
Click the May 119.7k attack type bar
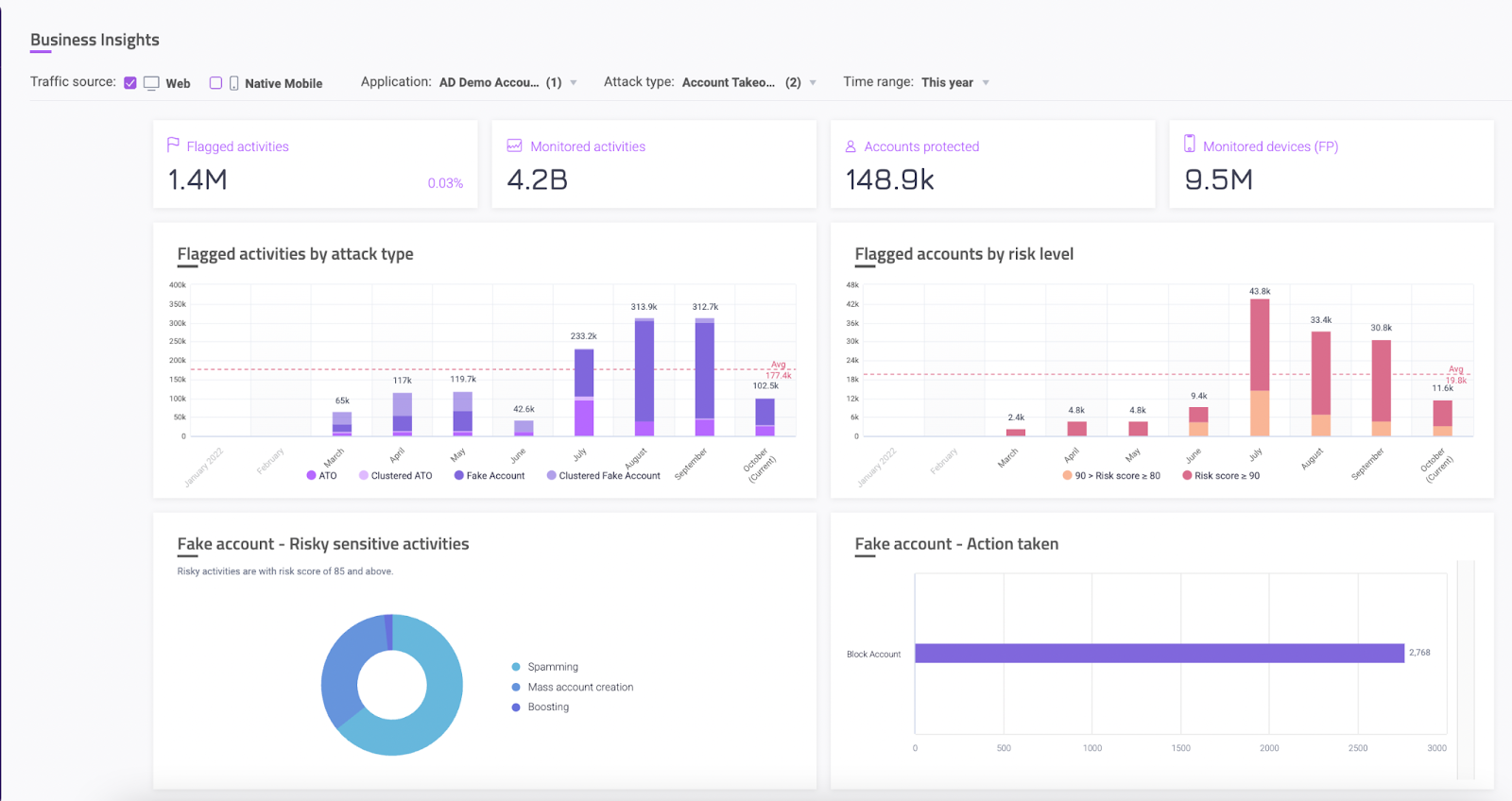coord(463,414)
